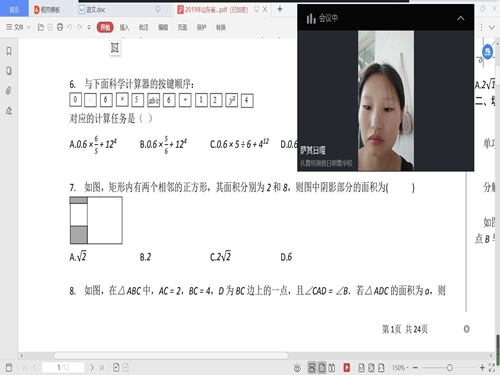Start the red slideshow play icon
Screen dimensions: 500x375
(347, 368)
